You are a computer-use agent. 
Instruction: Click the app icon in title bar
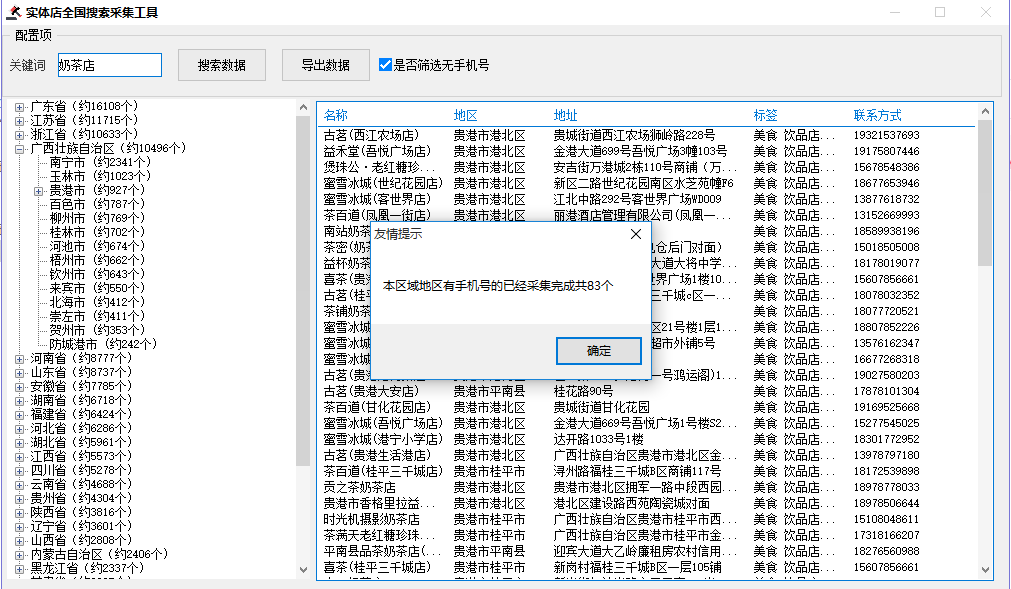[14, 13]
